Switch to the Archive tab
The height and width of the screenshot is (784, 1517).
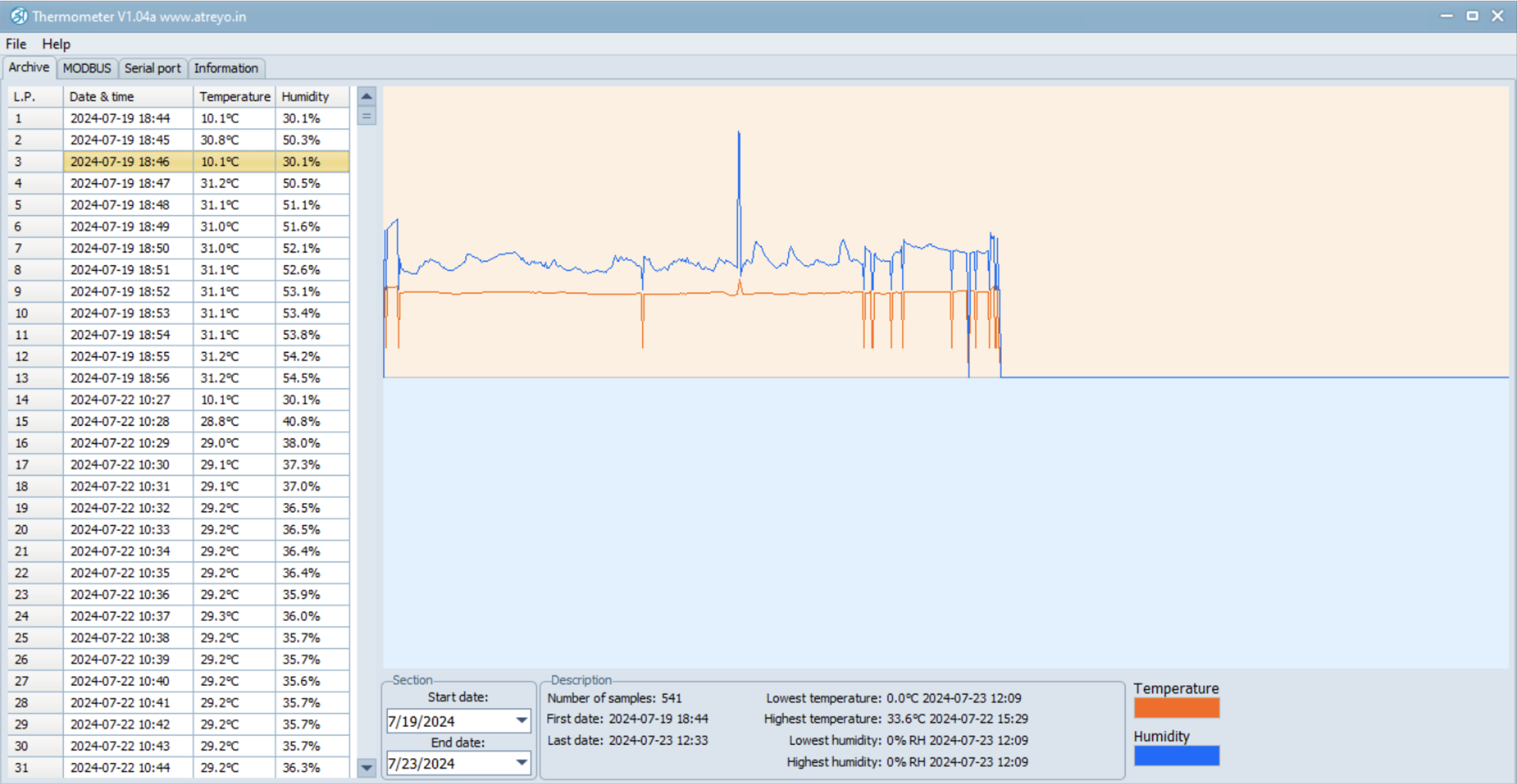coord(29,67)
